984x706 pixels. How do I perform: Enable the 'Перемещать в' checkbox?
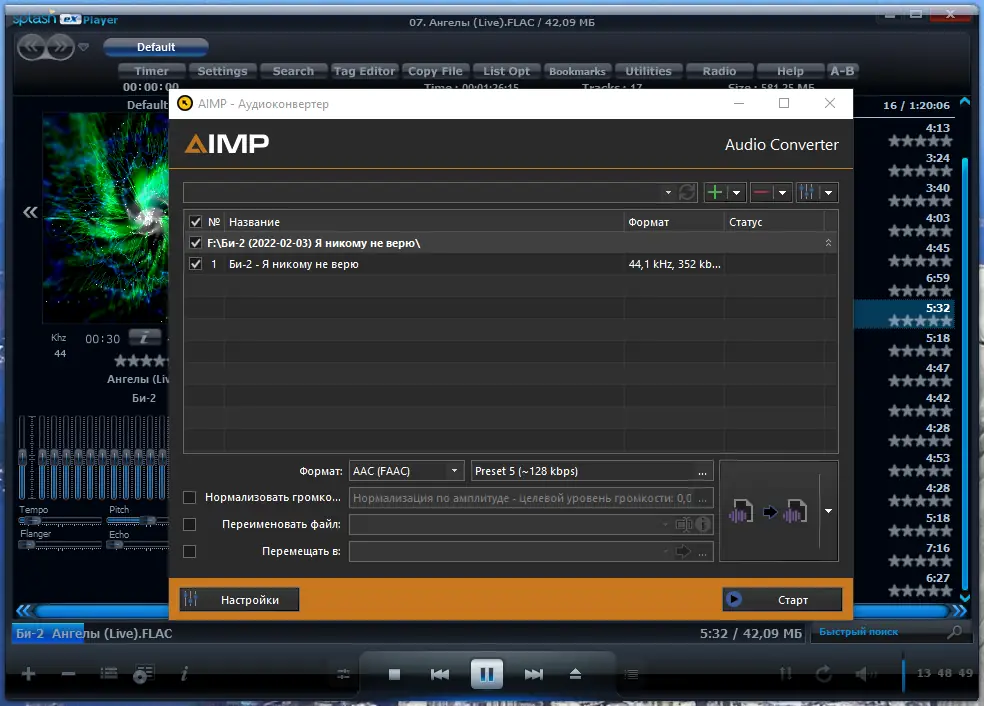click(190, 552)
